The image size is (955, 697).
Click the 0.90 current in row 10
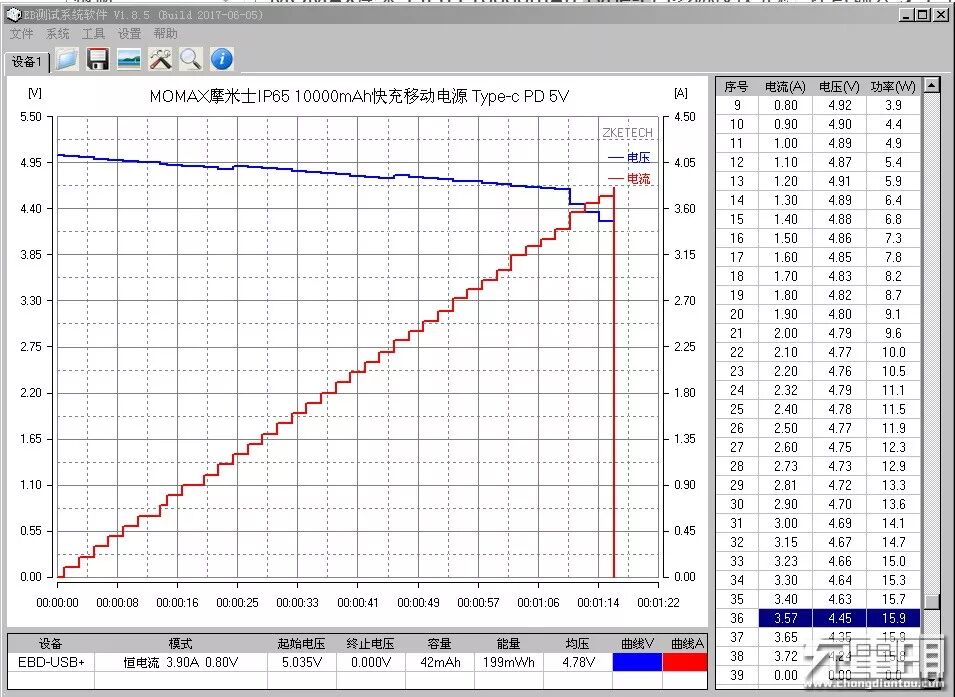[x=785, y=124]
